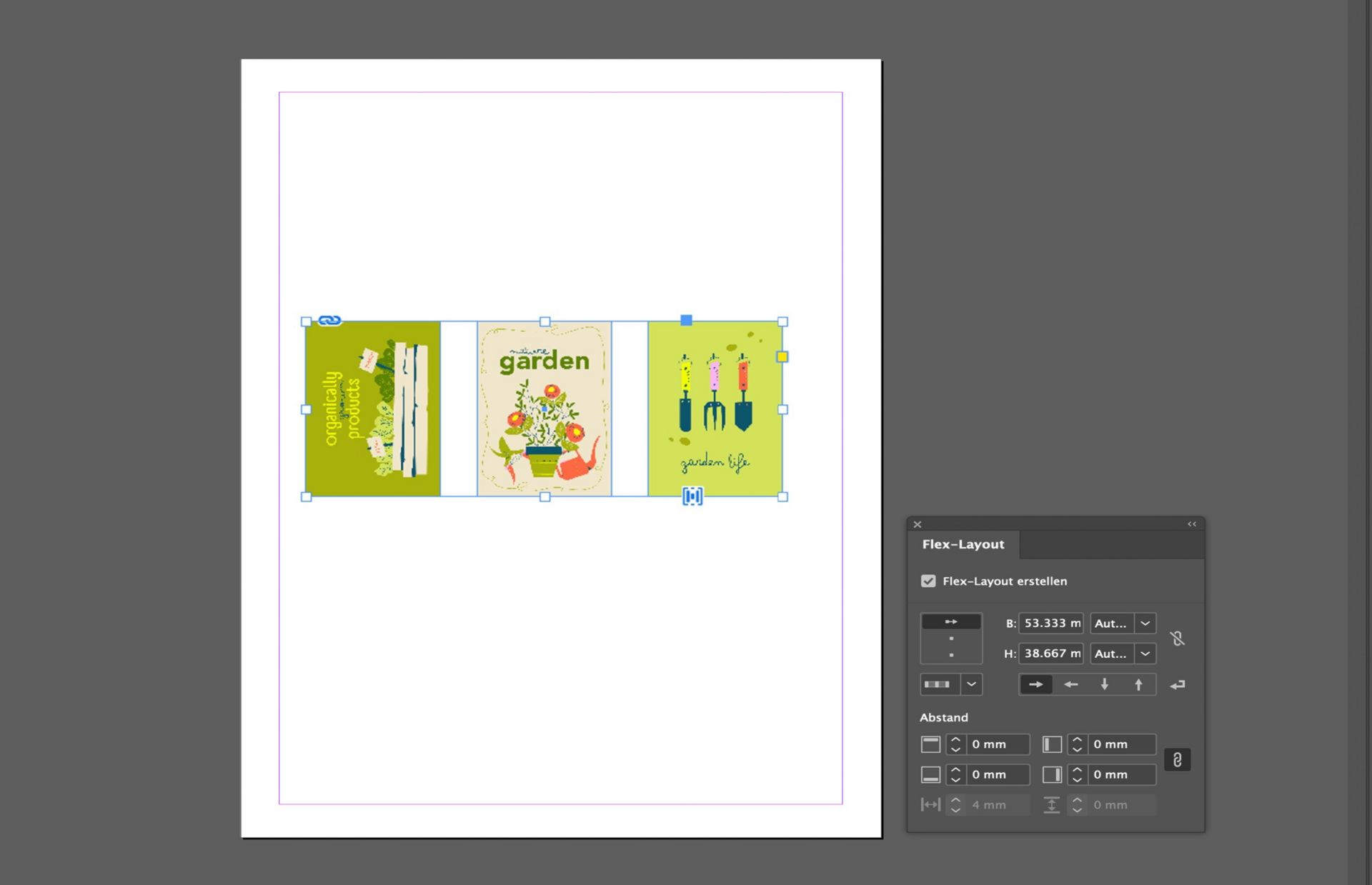The image size is (1372, 885).
Task: Select the upward flex direction arrow
Action: click(x=1138, y=684)
